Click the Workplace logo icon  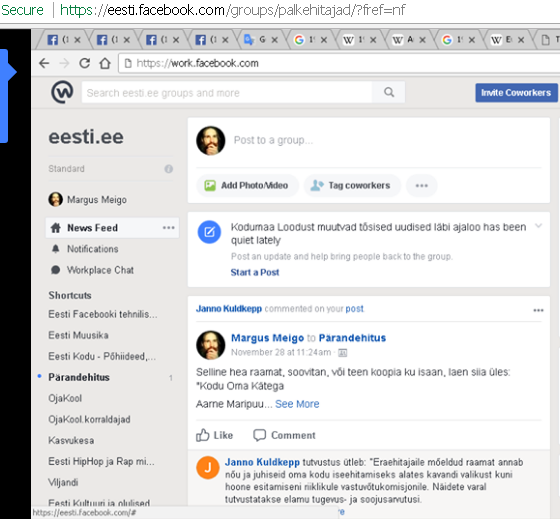pos(62,92)
